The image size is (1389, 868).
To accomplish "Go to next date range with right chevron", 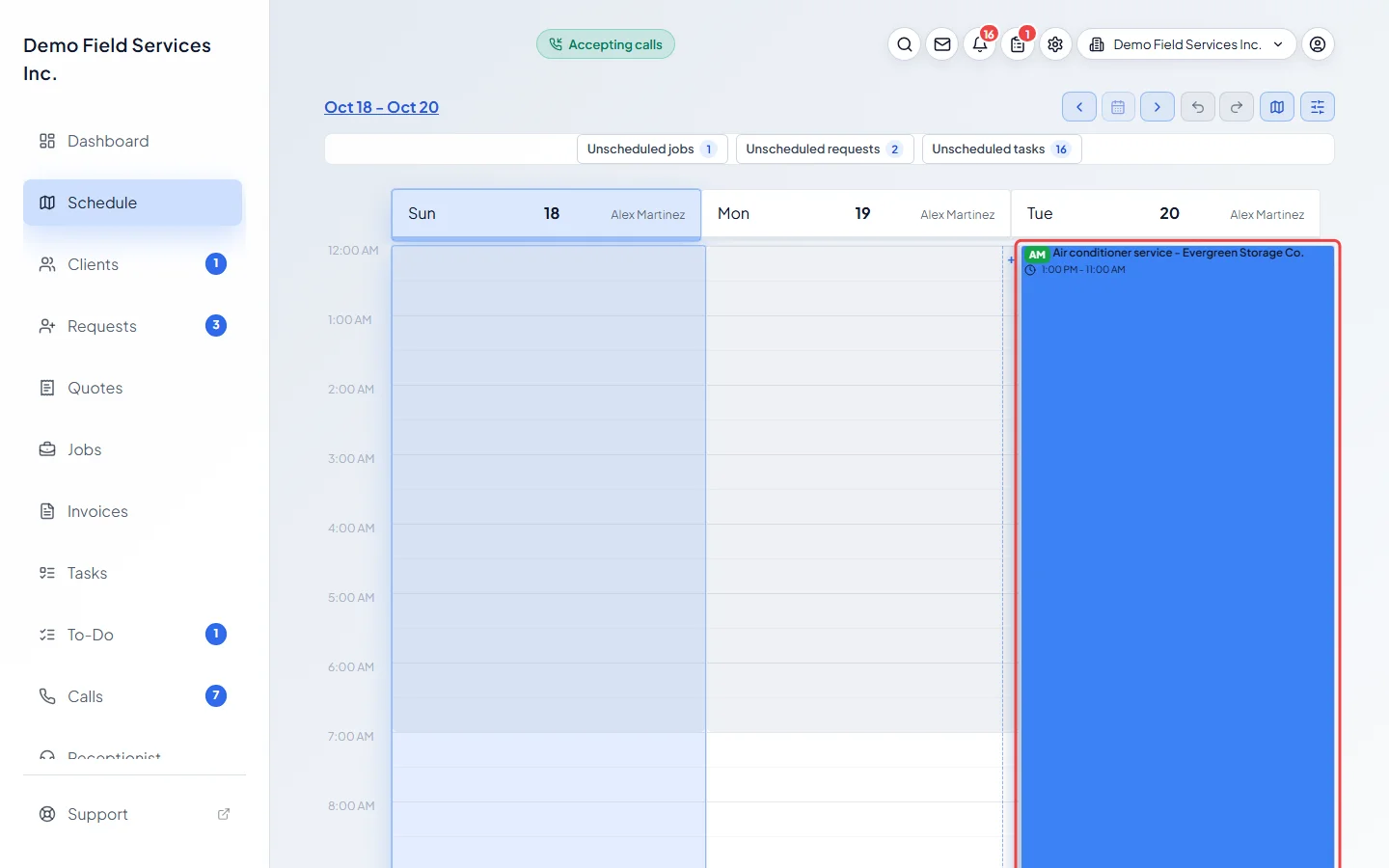I will (x=1157, y=107).
